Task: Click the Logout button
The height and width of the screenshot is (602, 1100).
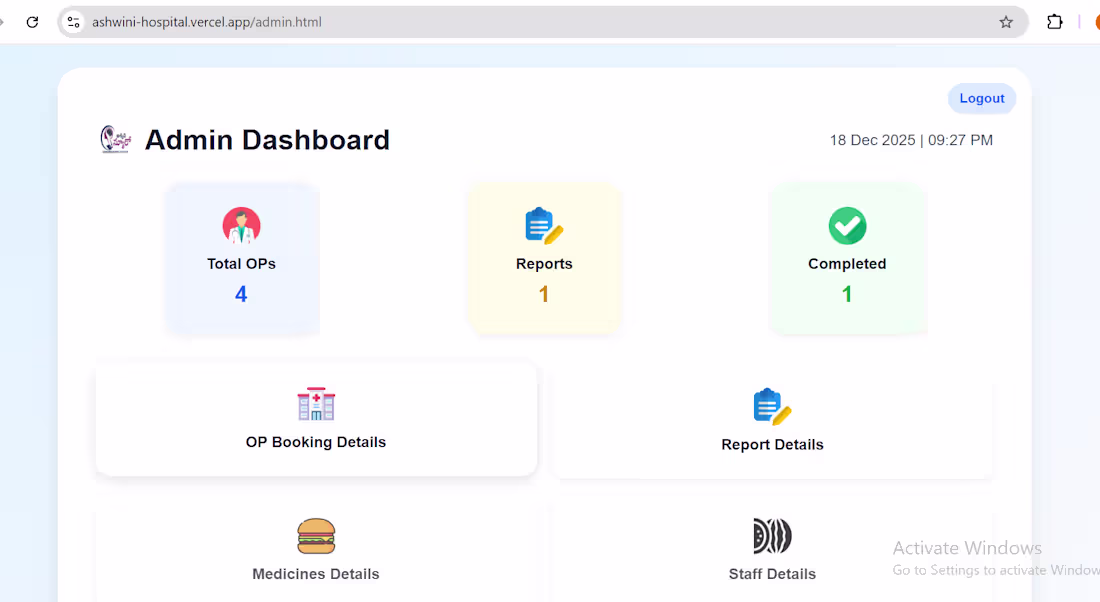Action: 981,98
